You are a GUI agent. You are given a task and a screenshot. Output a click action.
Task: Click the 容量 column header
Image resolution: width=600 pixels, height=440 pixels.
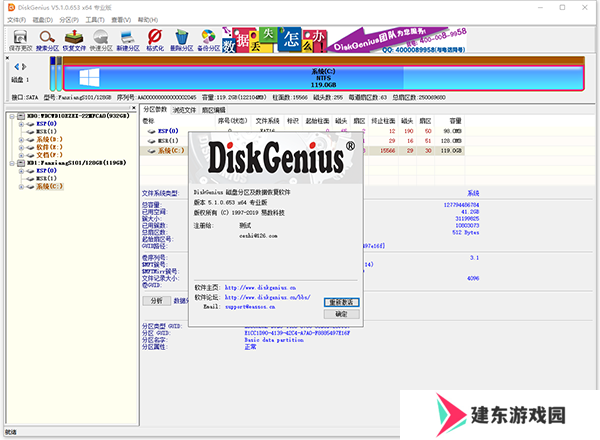click(x=455, y=121)
